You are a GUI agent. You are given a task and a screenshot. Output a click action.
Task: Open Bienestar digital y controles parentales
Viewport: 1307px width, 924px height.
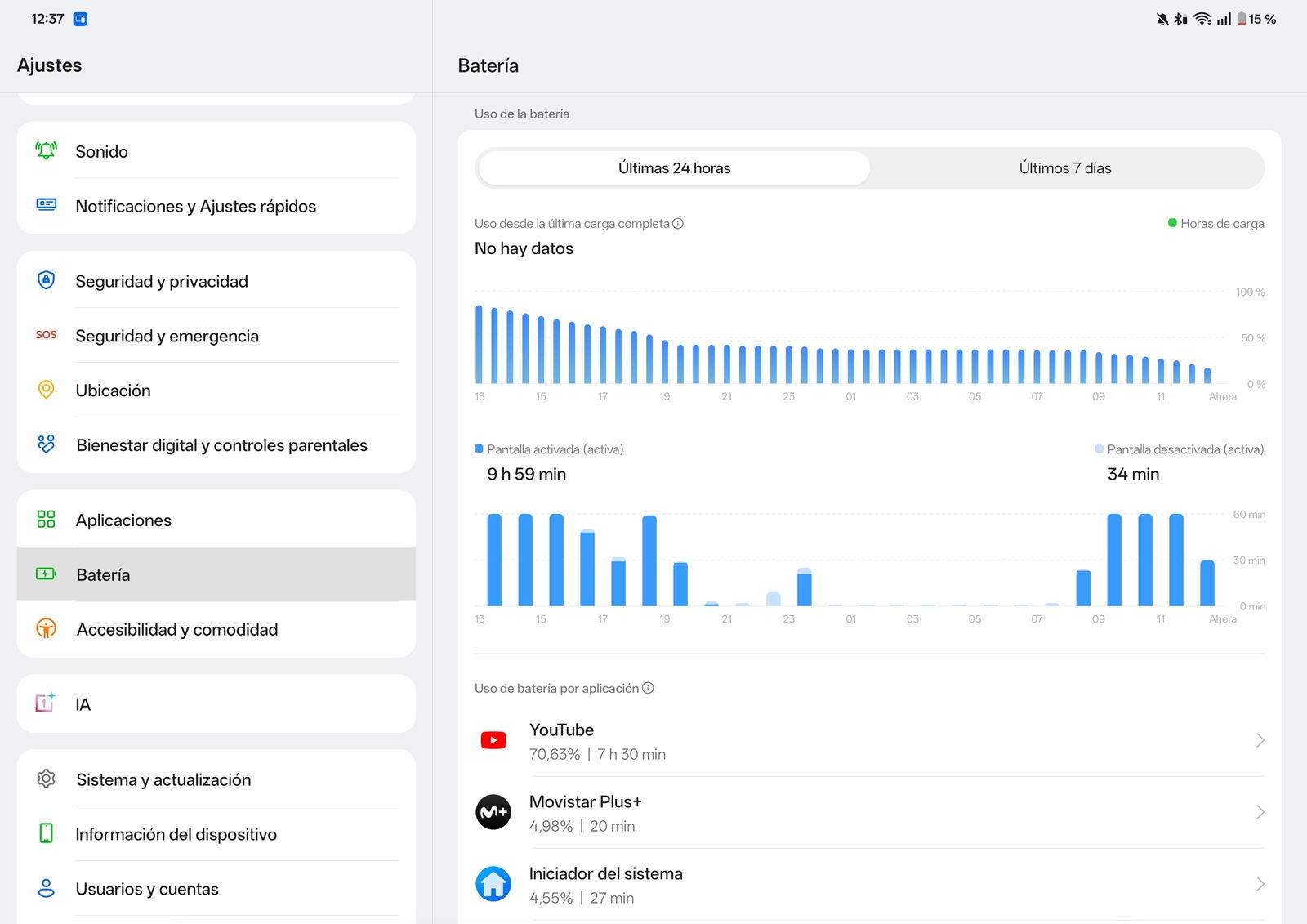(221, 445)
